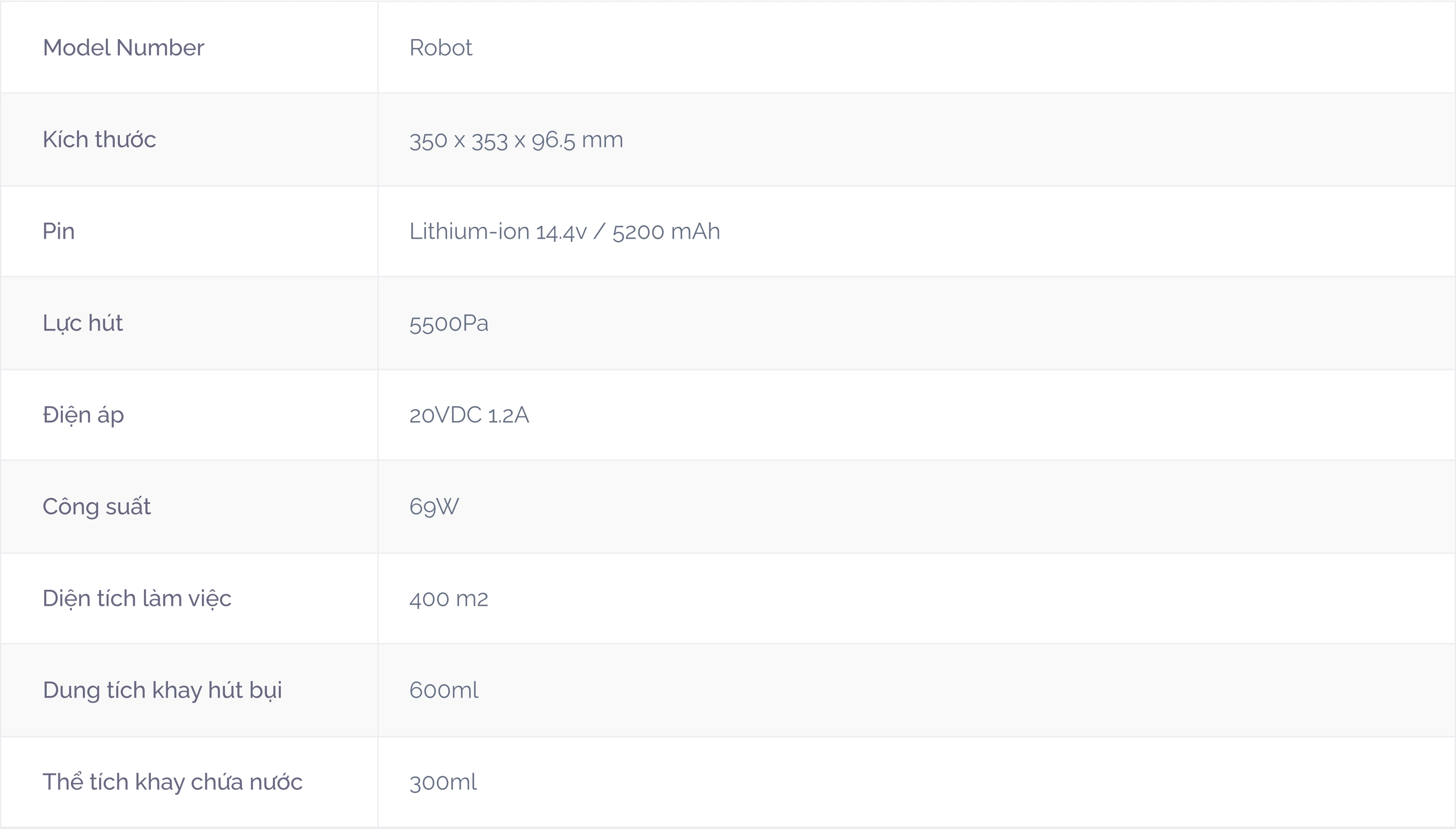The image size is (1456, 829).
Task: Select the 5500Pa suction value
Action: click(449, 323)
